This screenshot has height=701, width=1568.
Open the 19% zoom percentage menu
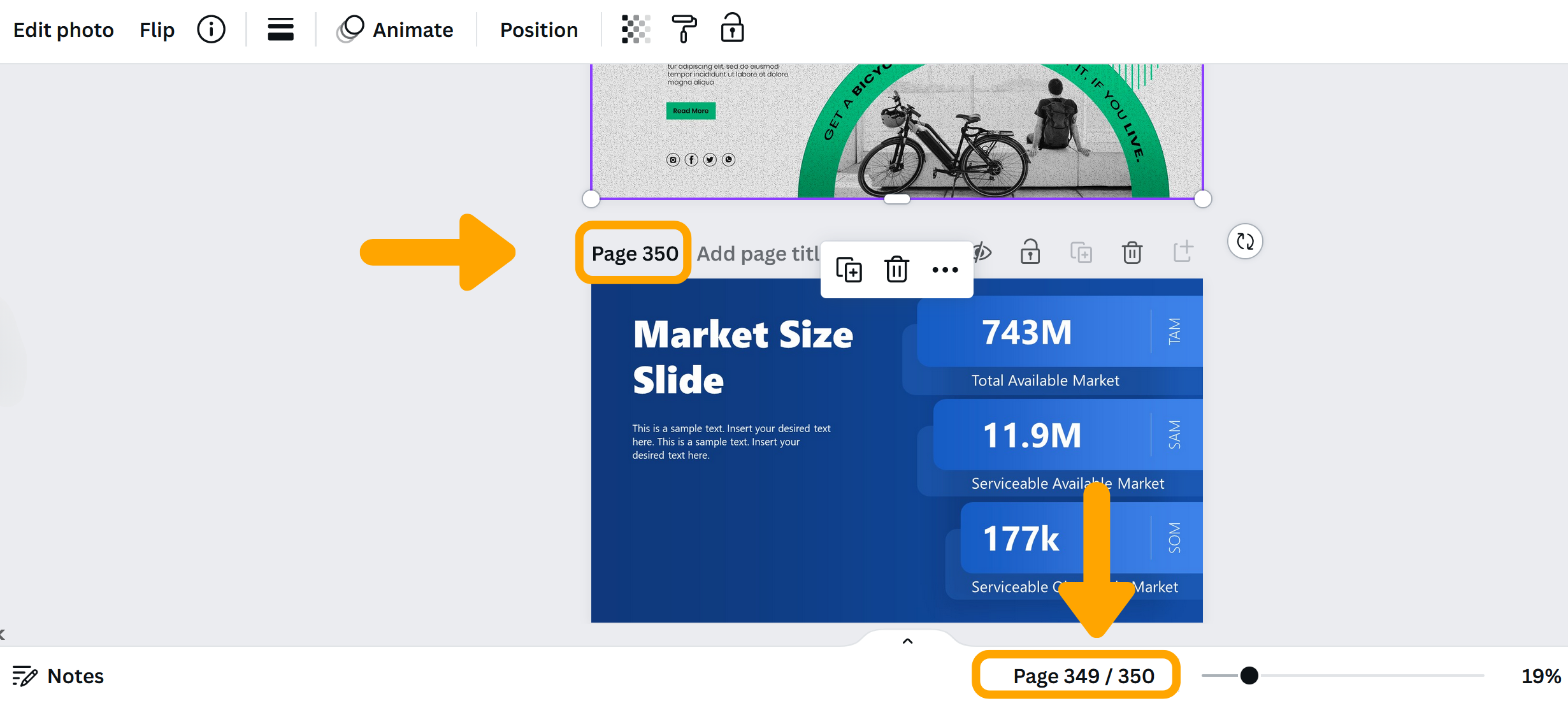coord(1541,676)
